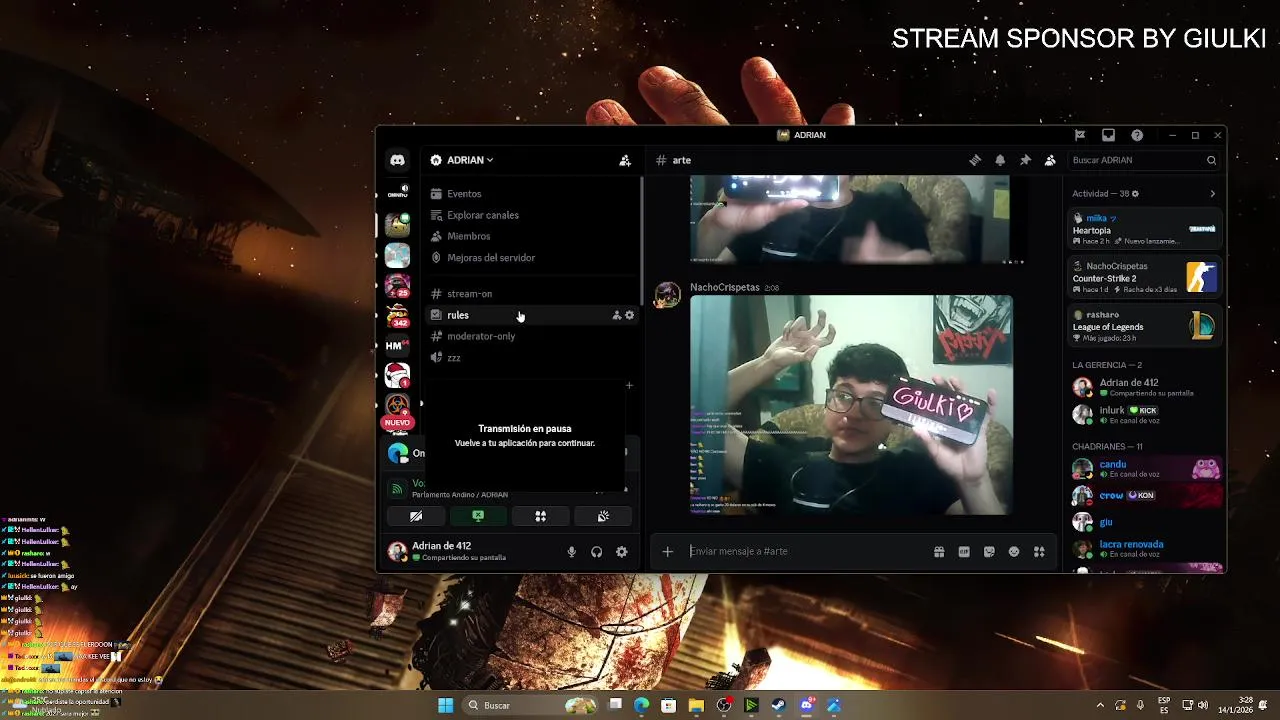Click the search magnifier in Buscar ADRIAN
This screenshot has height=720, width=1280.
[x=1211, y=160]
